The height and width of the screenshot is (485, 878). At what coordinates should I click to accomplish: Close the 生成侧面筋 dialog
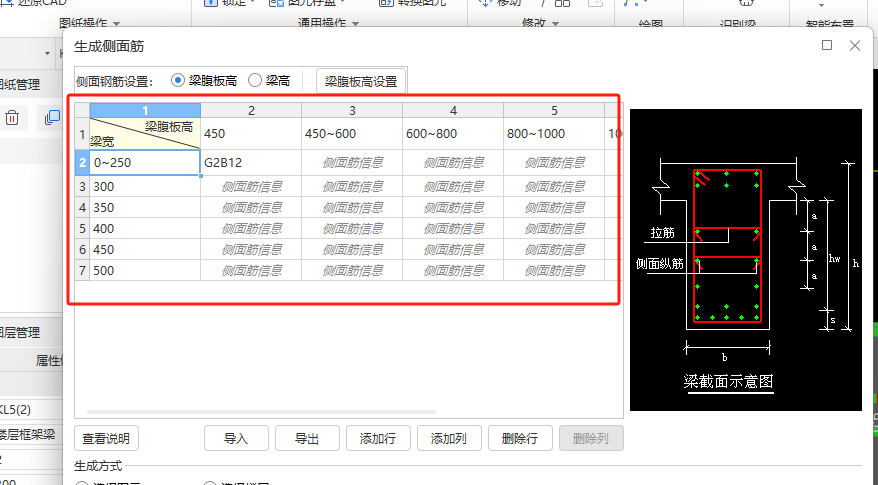point(854,45)
